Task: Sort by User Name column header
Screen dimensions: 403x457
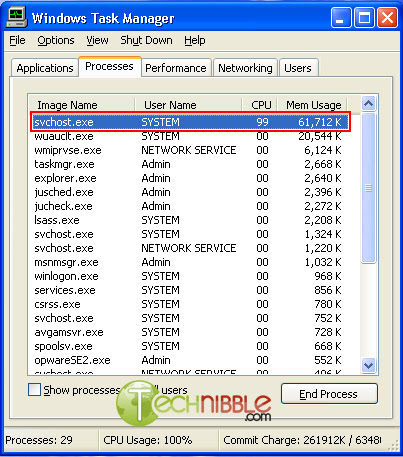Action: click(x=188, y=105)
